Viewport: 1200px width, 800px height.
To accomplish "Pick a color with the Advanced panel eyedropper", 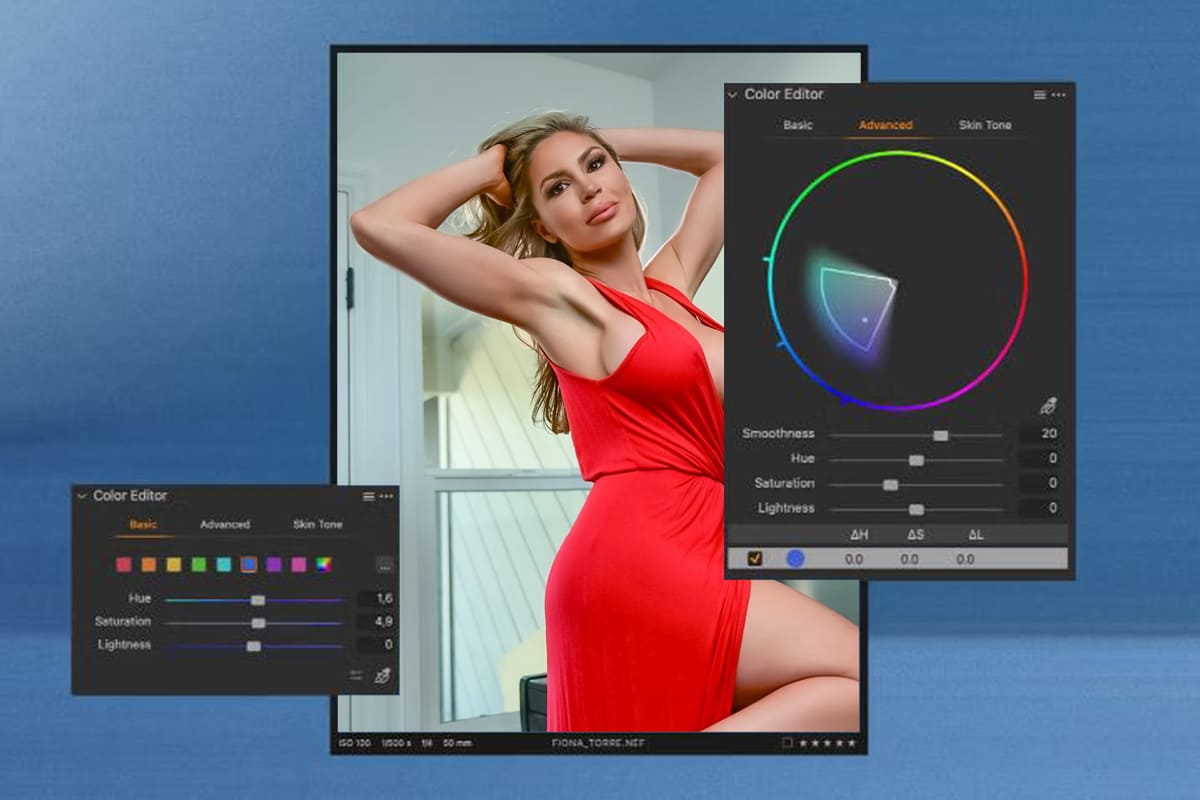I will (1047, 406).
